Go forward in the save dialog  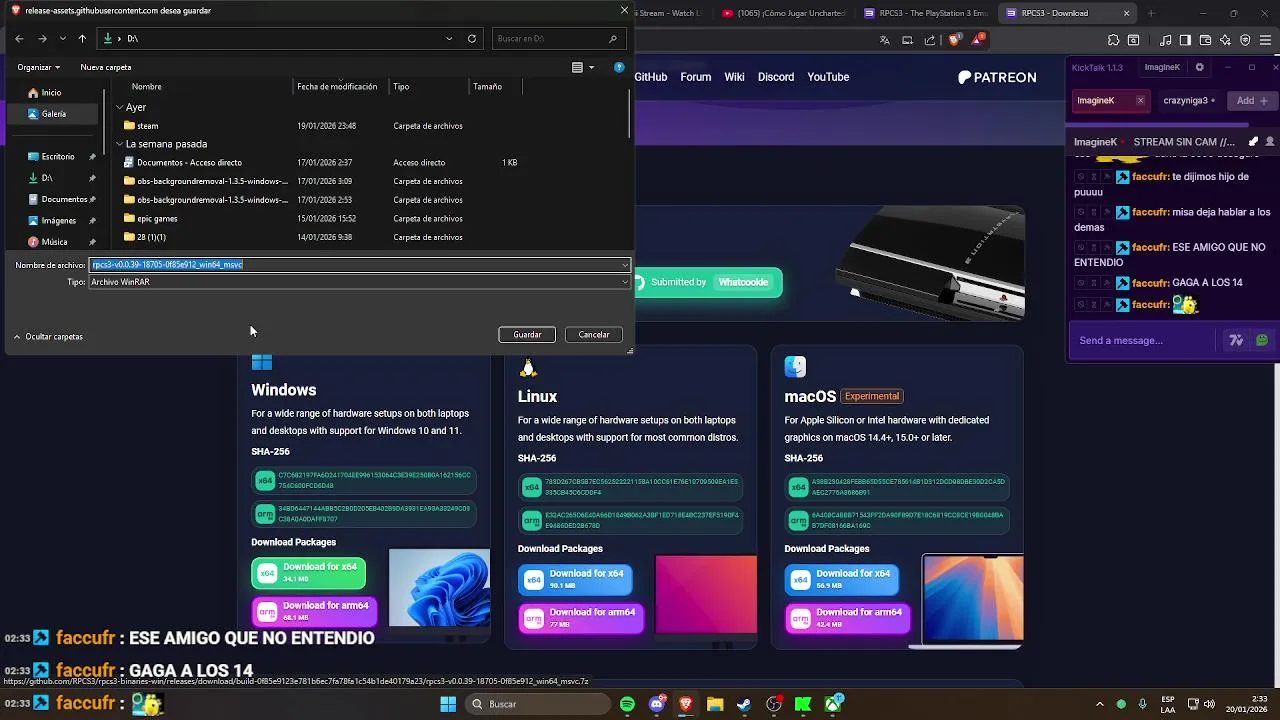pyautogui.click(x=42, y=39)
